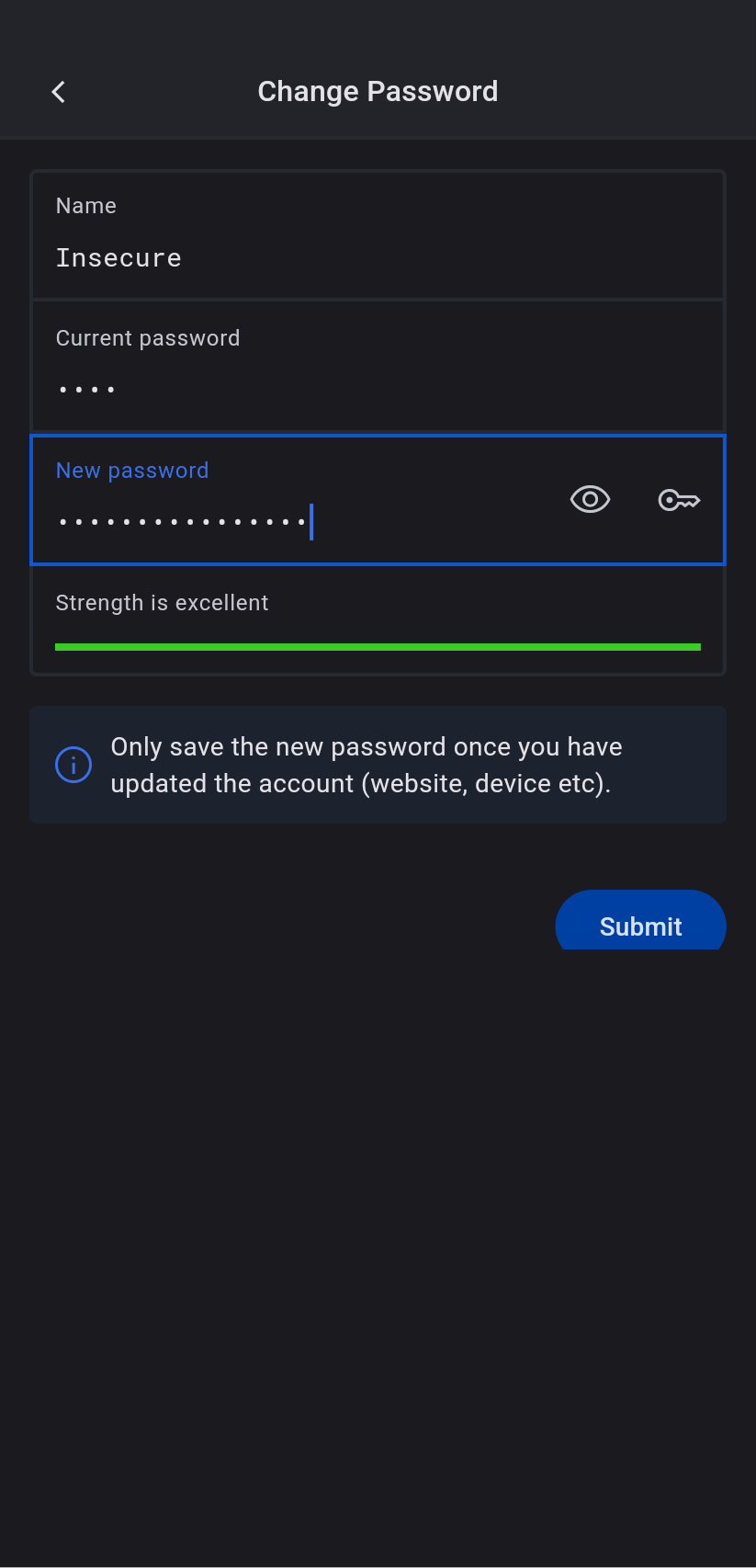Click the 'Only save the new password' notice
The image size is (756, 1568).
[x=367, y=747]
